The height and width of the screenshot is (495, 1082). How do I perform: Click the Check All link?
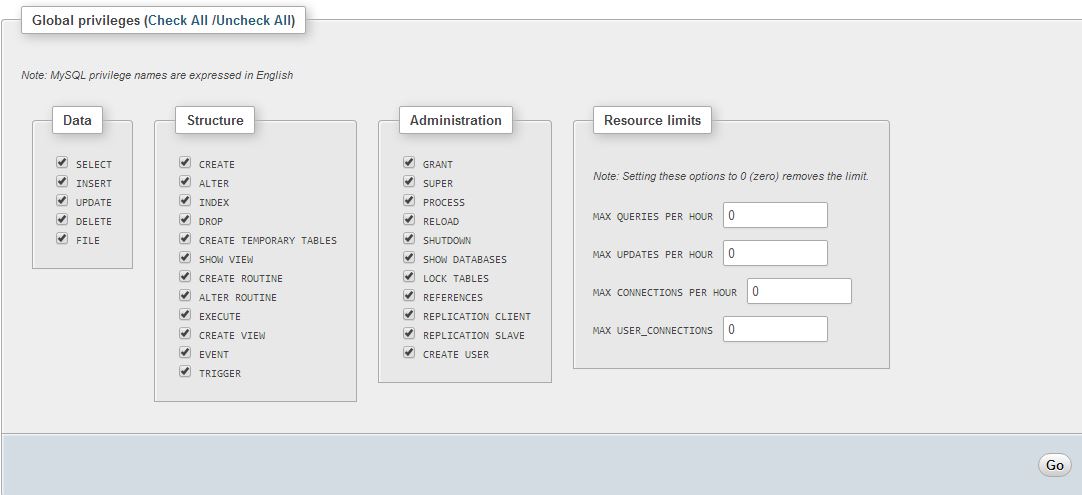[178, 20]
